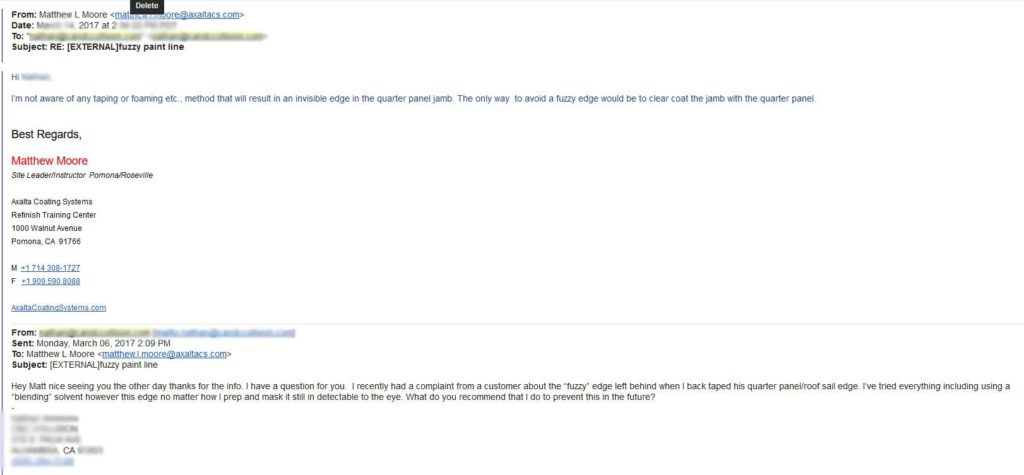Screen dimensions: 1024x475
Task: Click the blurred phone link in bottom signature
Action: tap(42, 461)
